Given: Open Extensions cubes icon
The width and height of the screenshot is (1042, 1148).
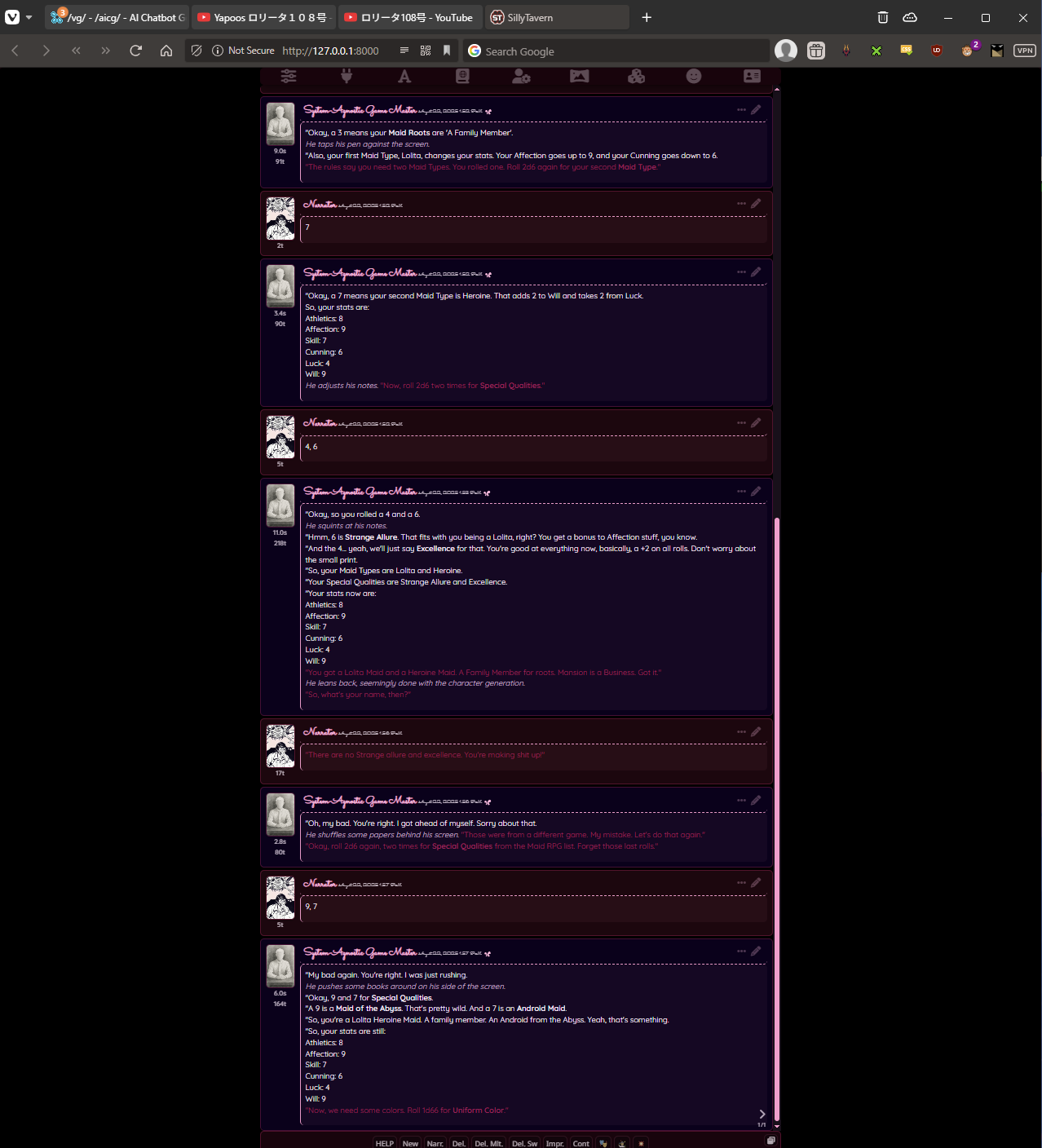Looking at the screenshot, I should pyautogui.click(x=636, y=76).
